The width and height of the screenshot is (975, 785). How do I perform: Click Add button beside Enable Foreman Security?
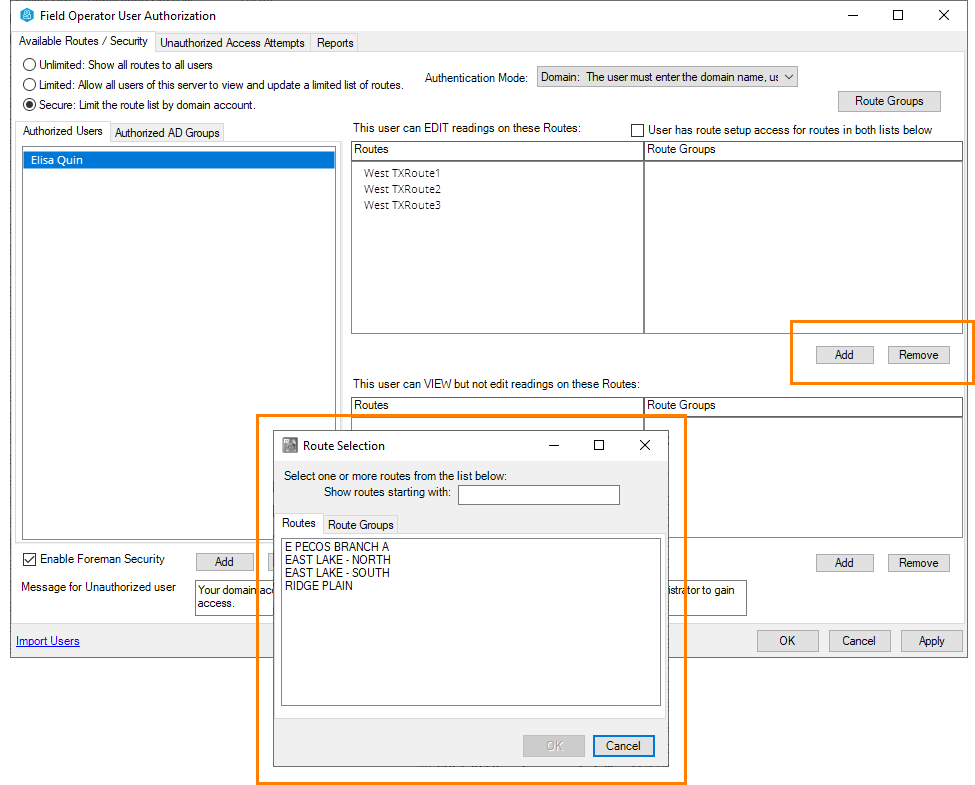[x=224, y=562]
